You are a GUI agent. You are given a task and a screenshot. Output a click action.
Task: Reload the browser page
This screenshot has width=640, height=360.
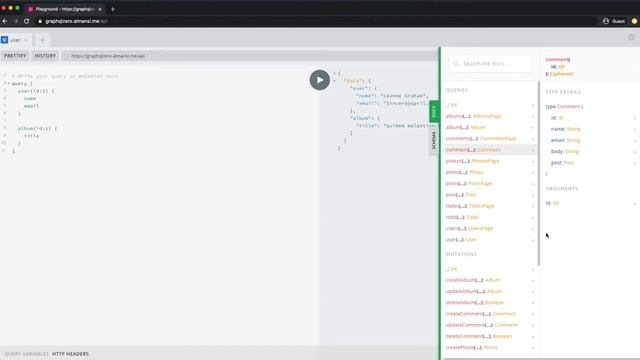click(27, 21)
